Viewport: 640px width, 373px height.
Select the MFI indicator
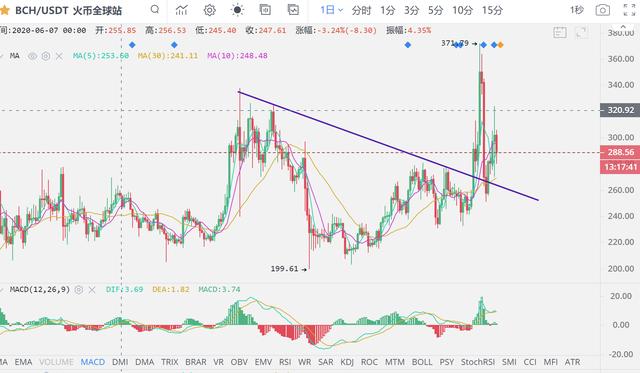[x=551, y=362]
